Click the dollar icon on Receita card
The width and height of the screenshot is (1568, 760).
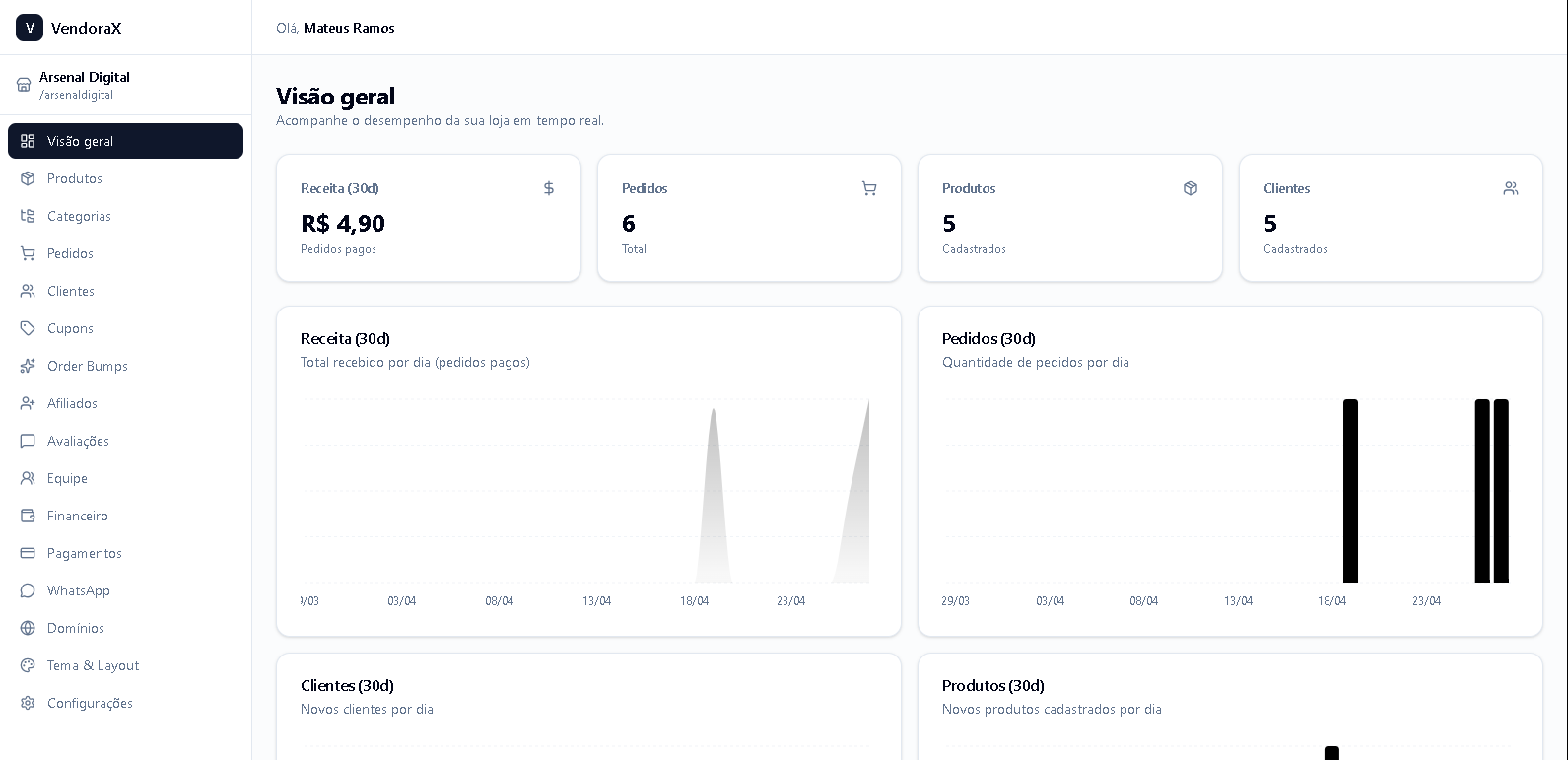coord(549,188)
